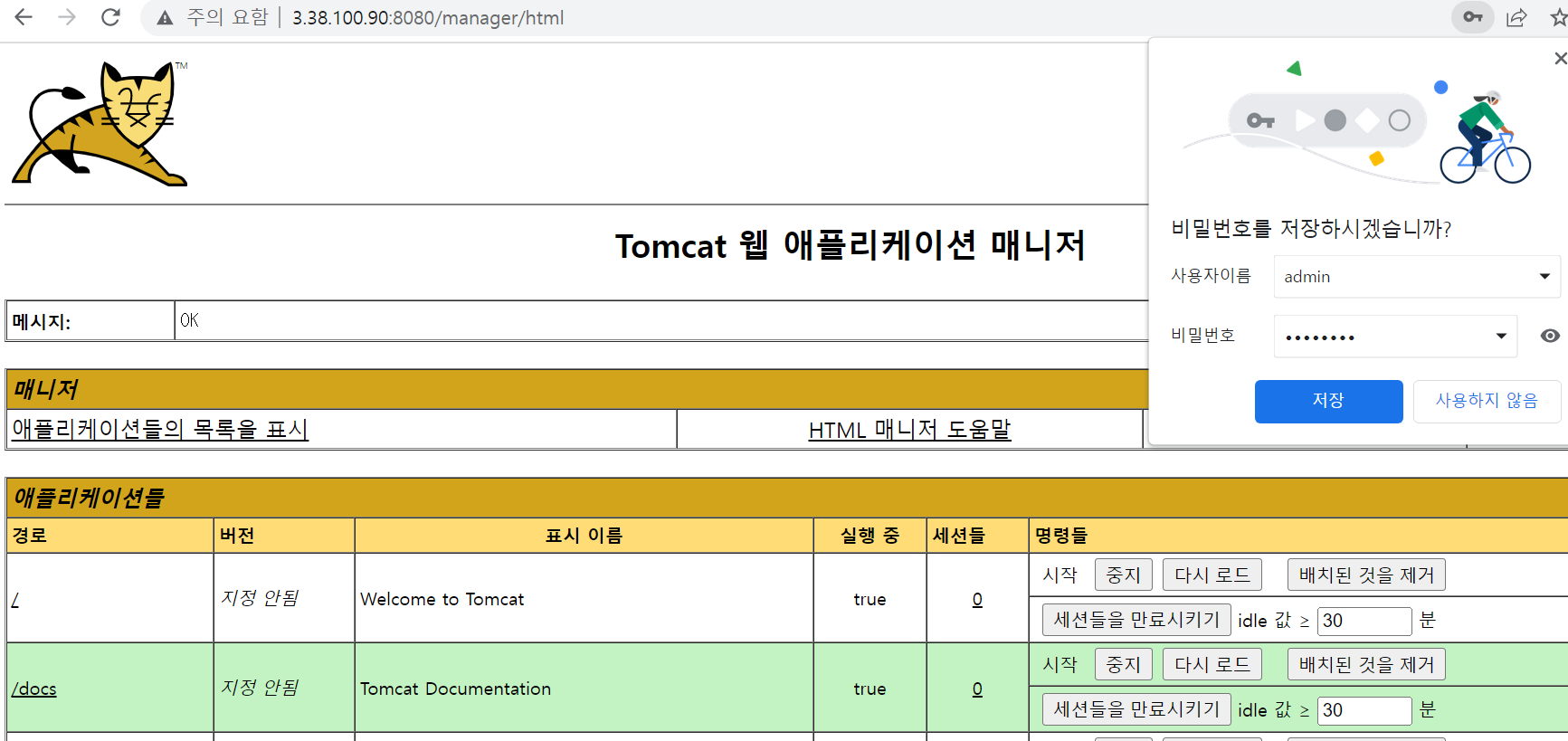The width and height of the screenshot is (1568, 741).
Task: Expand the username dropdown arrow
Action: (1544, 276)
